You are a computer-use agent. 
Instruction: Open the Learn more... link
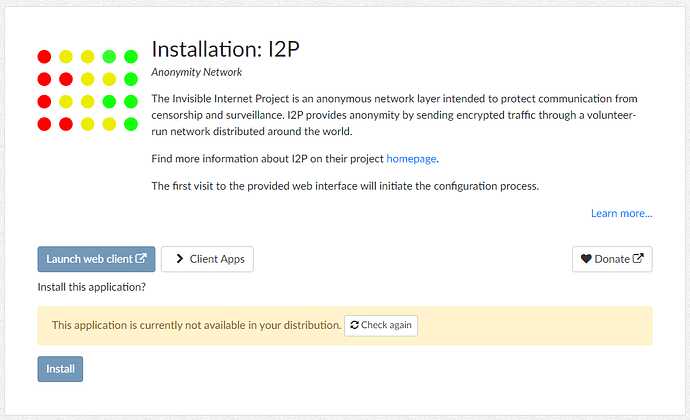coord(621,214)
